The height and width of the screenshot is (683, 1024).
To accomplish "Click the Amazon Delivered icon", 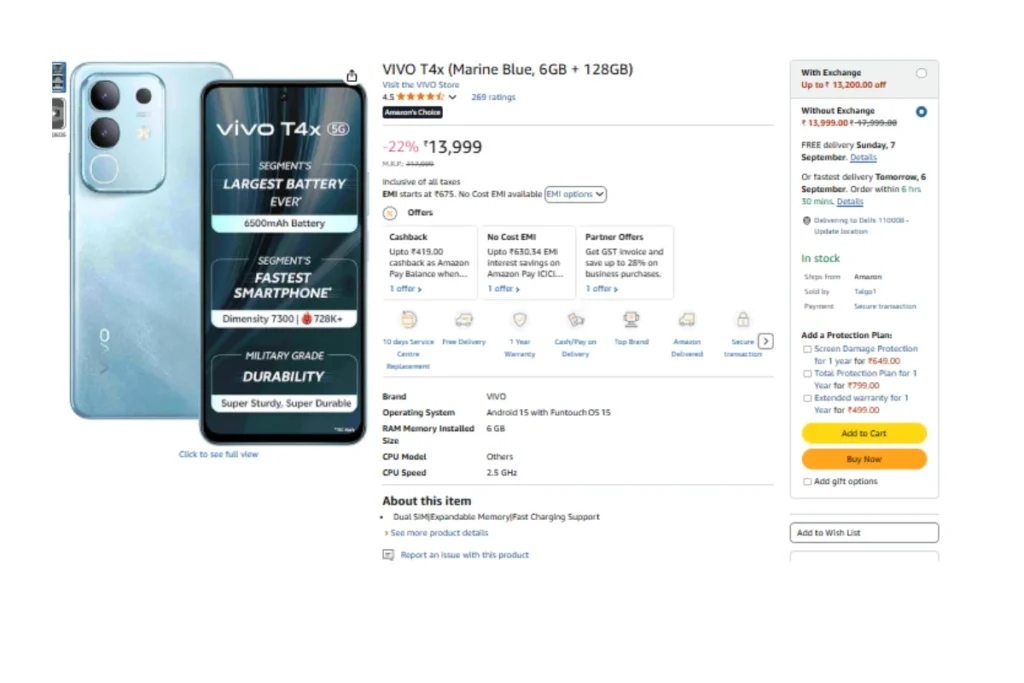I will coord(687,320).
